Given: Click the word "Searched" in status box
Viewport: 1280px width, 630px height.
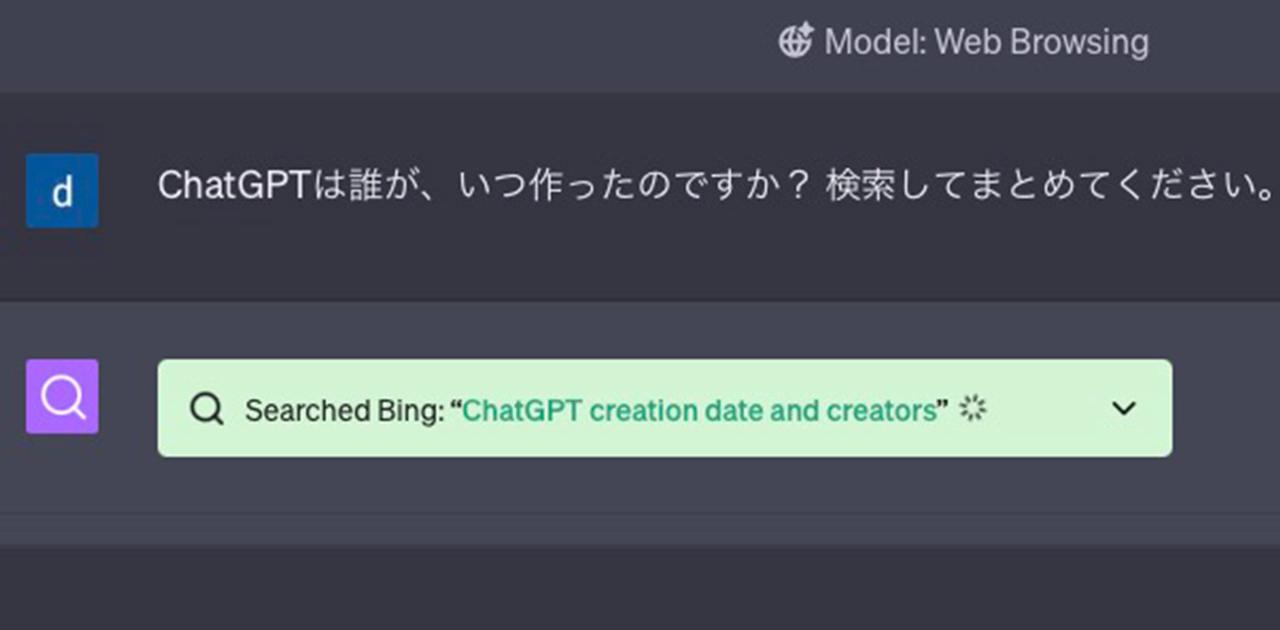Looking at the screenshot, I should coord(306,410).
